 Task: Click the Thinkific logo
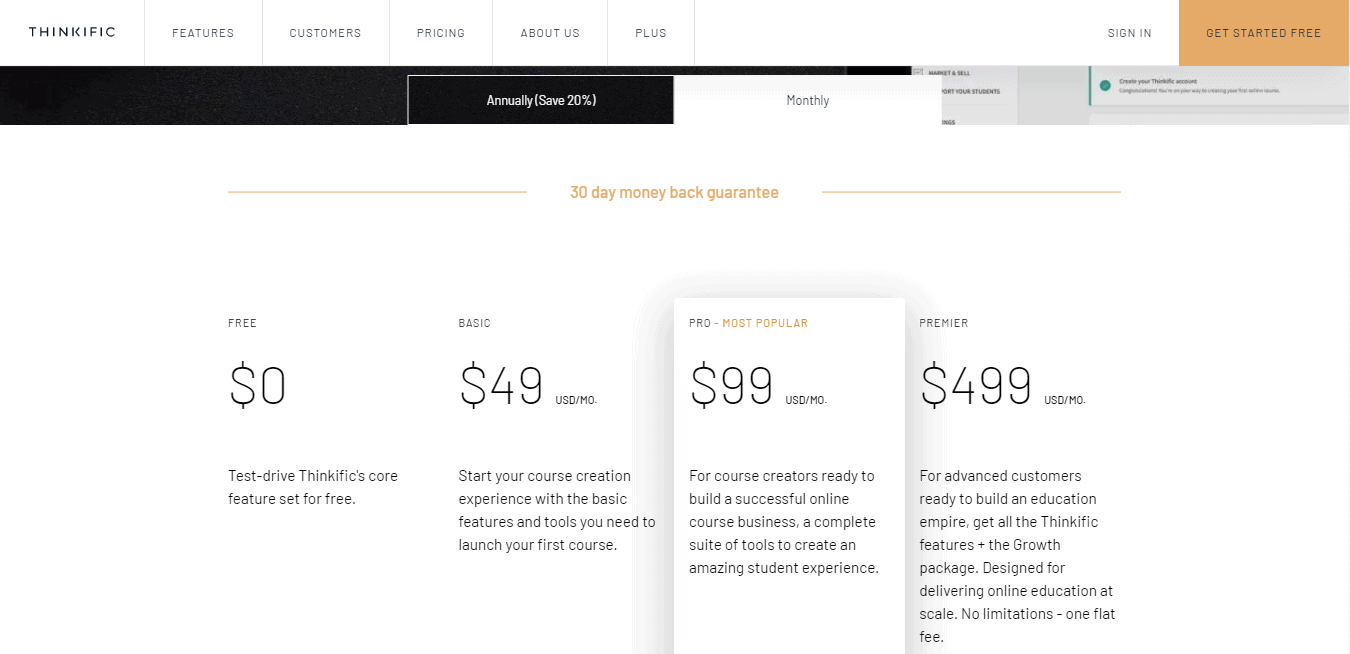(x=72, y=33)
